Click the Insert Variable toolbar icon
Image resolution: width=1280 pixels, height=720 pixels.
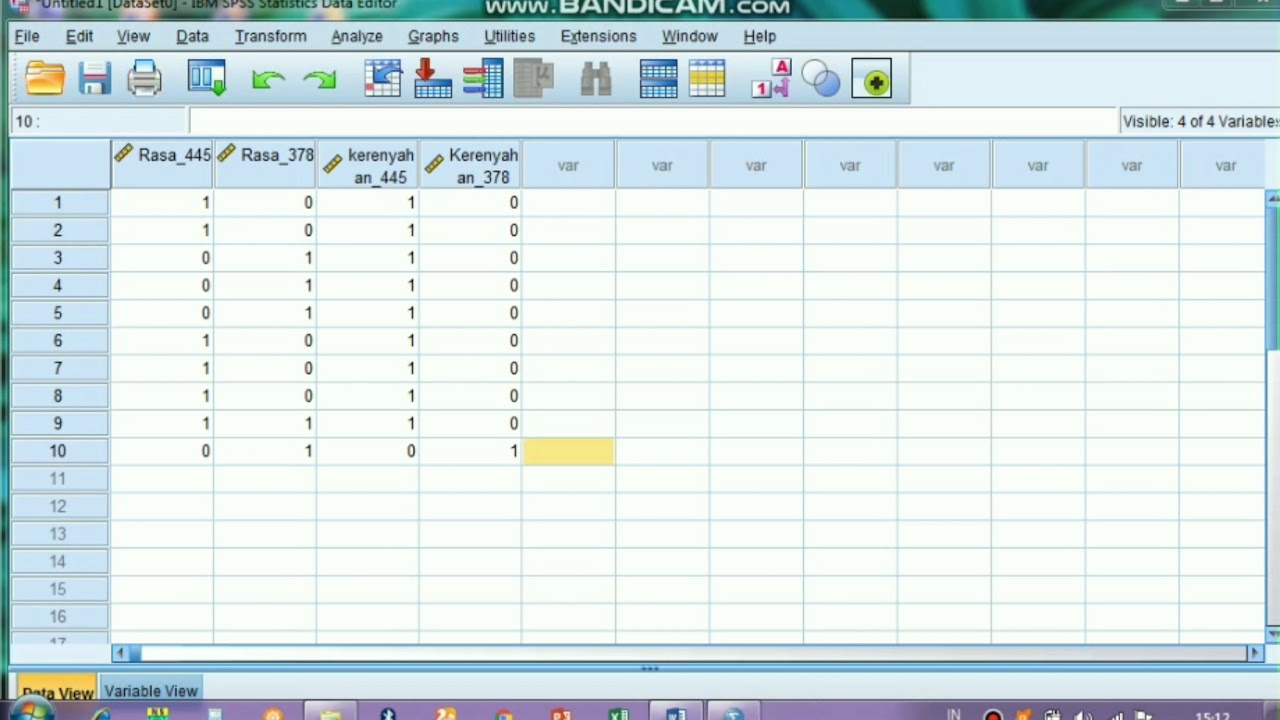click(707, 79)
